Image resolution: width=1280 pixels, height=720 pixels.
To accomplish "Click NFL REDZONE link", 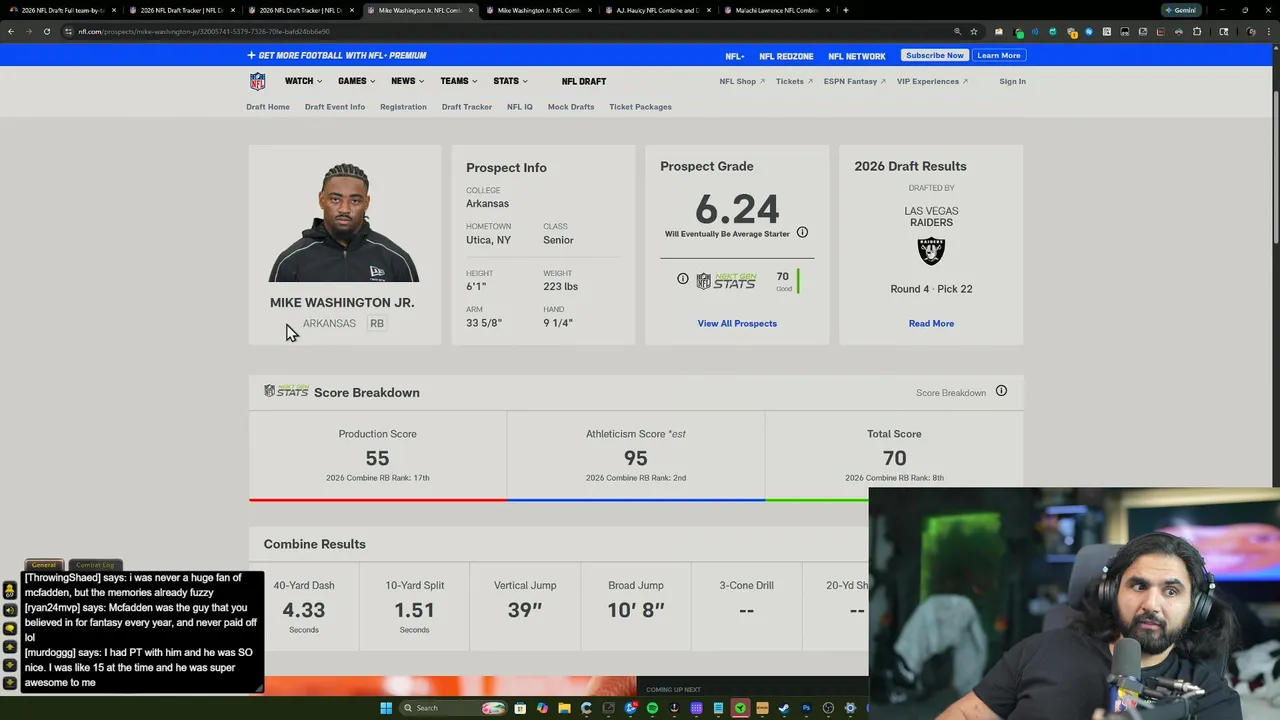I will (786, 56).
